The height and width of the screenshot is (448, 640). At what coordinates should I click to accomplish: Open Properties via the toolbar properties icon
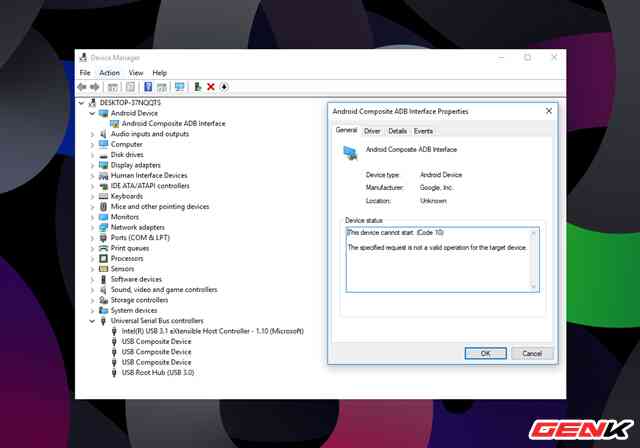pos(130,87)
